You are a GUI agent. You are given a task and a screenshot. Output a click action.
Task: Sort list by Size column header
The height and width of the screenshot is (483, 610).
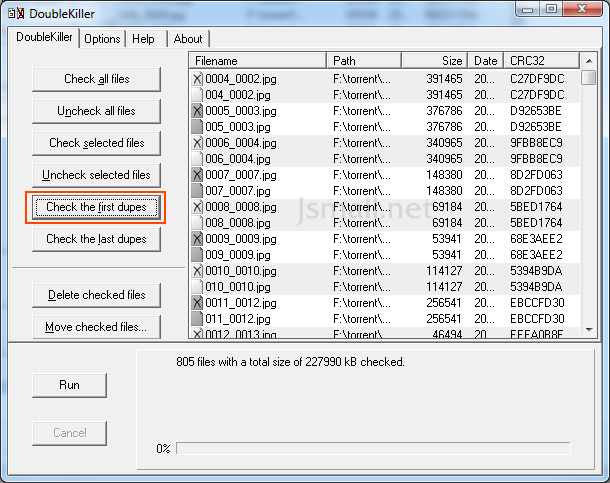click(x=435, y=61)
